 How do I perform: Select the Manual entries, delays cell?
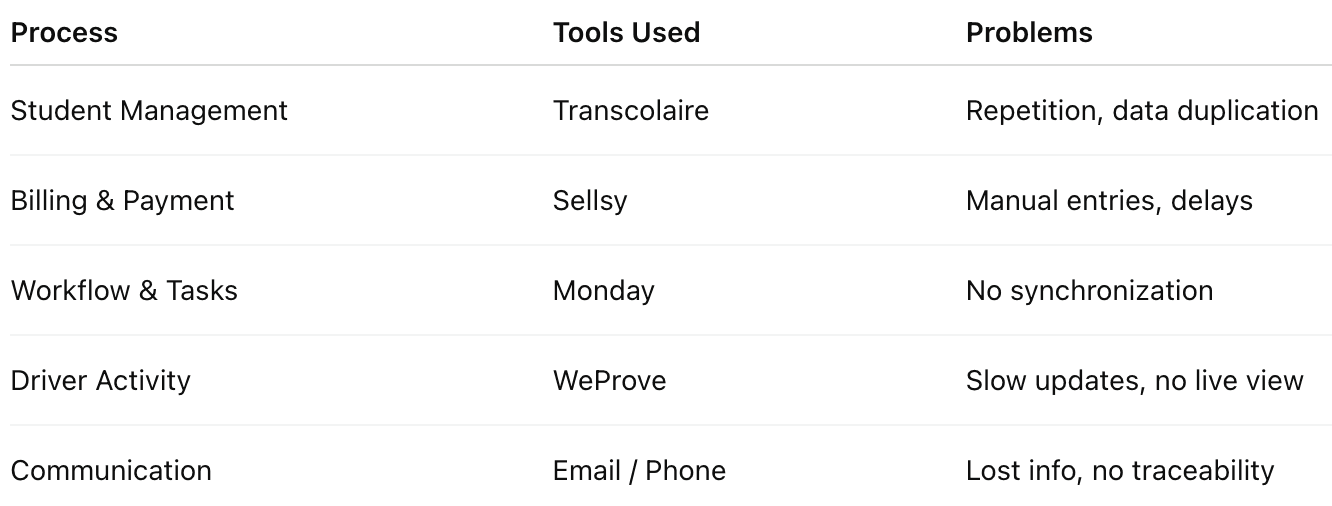tap(1109, 200)
